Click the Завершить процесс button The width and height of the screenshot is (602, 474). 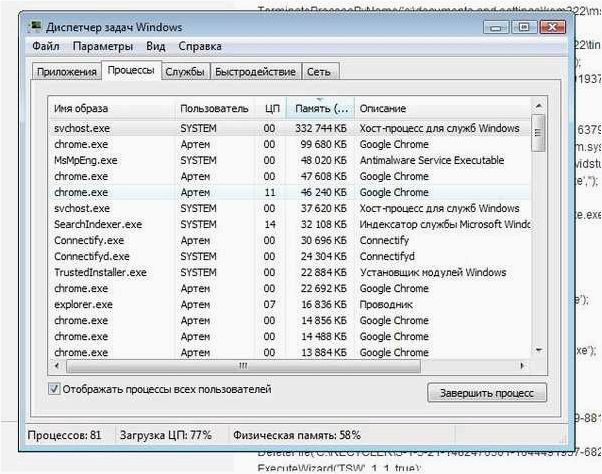pos(487,393)
